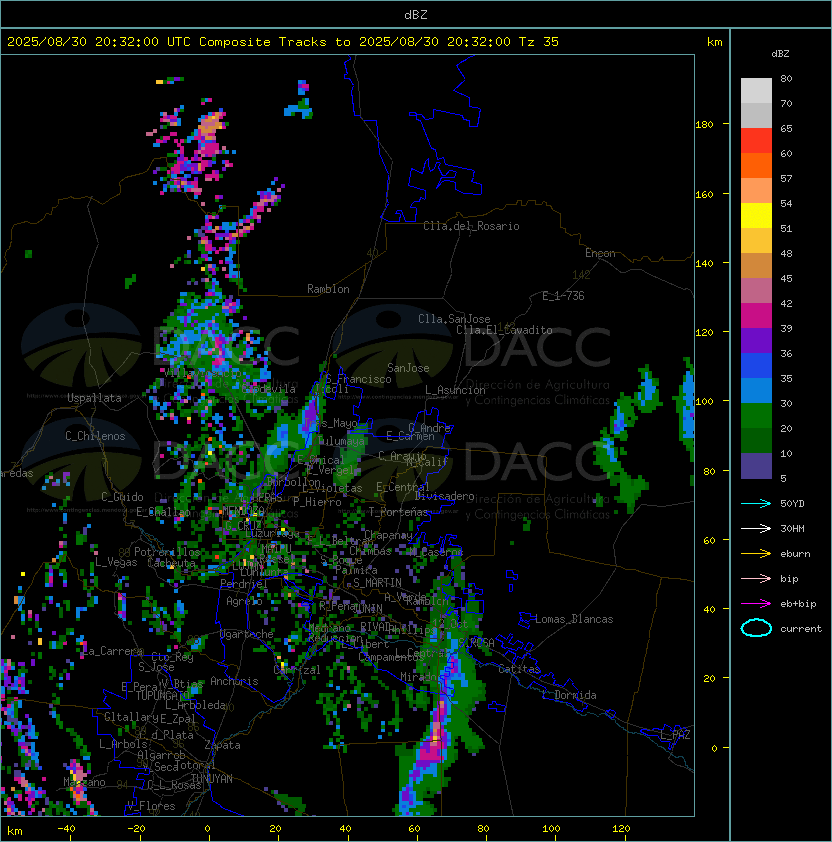Select the pink bip arrow in the legend

pos(756,579)
